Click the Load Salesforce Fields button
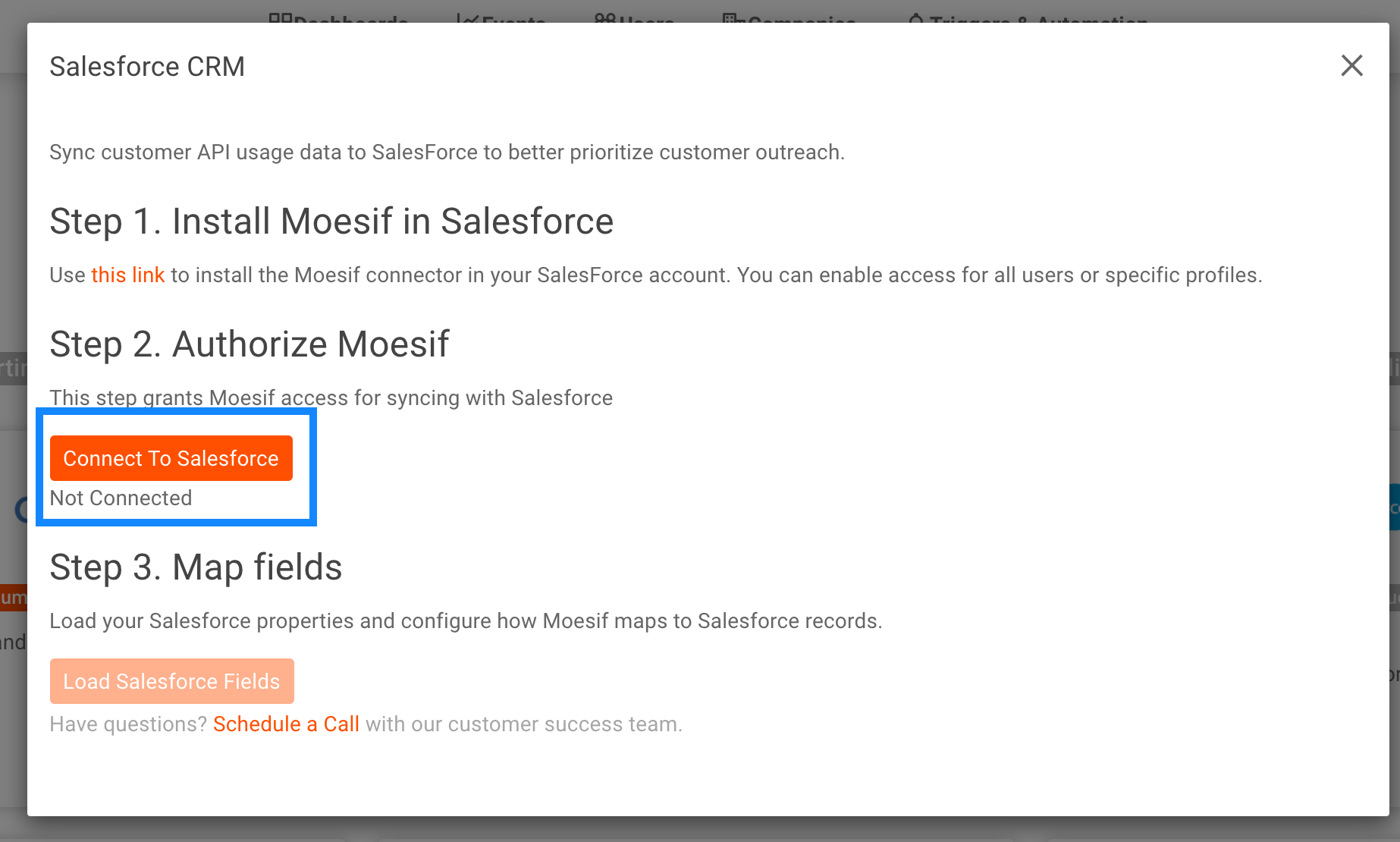 point(171,681)
